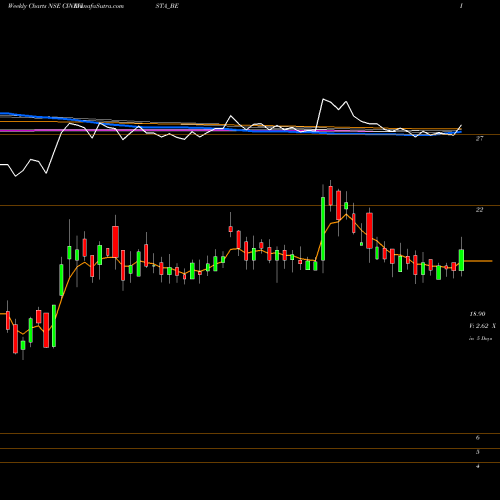Click the 'Weekly Charts NSE' header text
This screenshot has height=500, width=500.
pyautogui.click(x=34, y=6)
